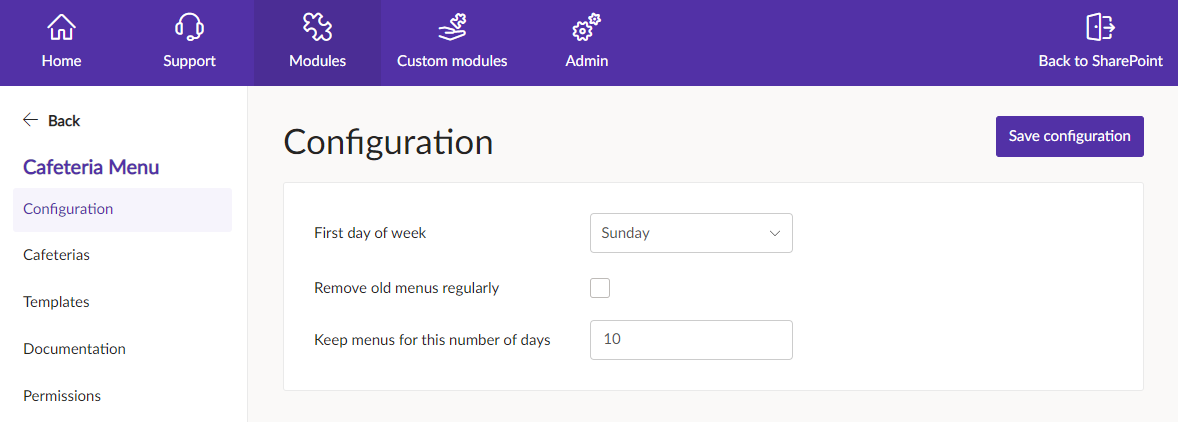Expand the First day of week dropdown
The width and height of the screenshot is (1178, 422).
pyautogui.click(x=691, y=233)
